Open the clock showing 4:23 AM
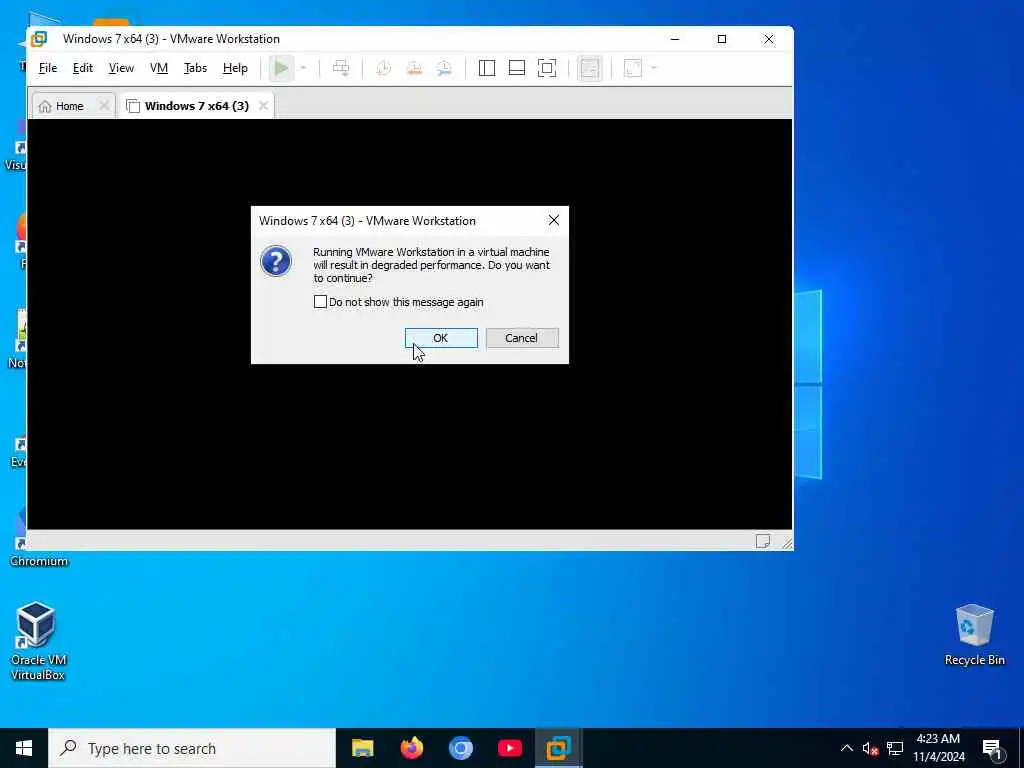The image size is (1024, 768). click(938, 748)
